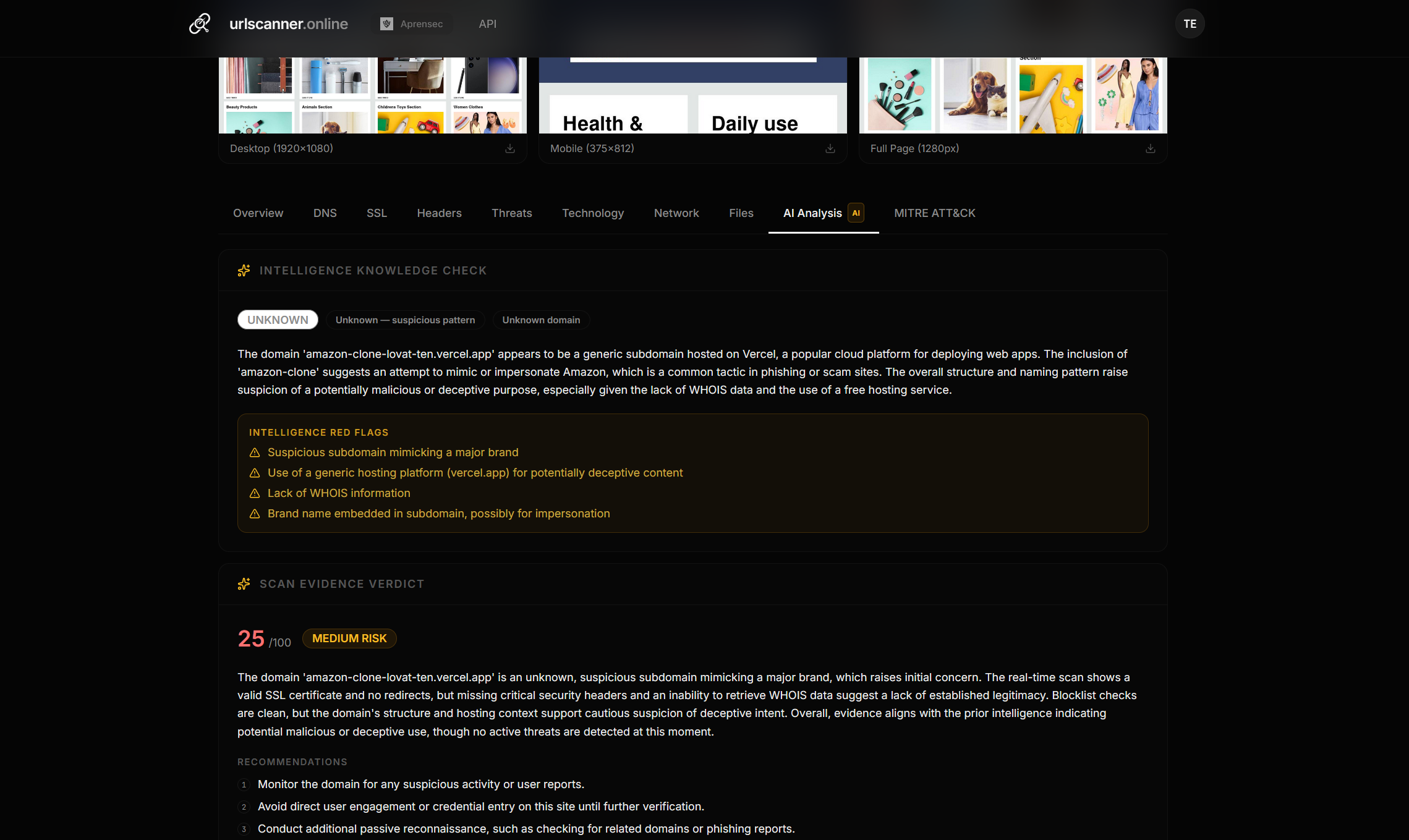1409x840 pixels.
Task: Open the API page
Action: click(x=487, y=23)
